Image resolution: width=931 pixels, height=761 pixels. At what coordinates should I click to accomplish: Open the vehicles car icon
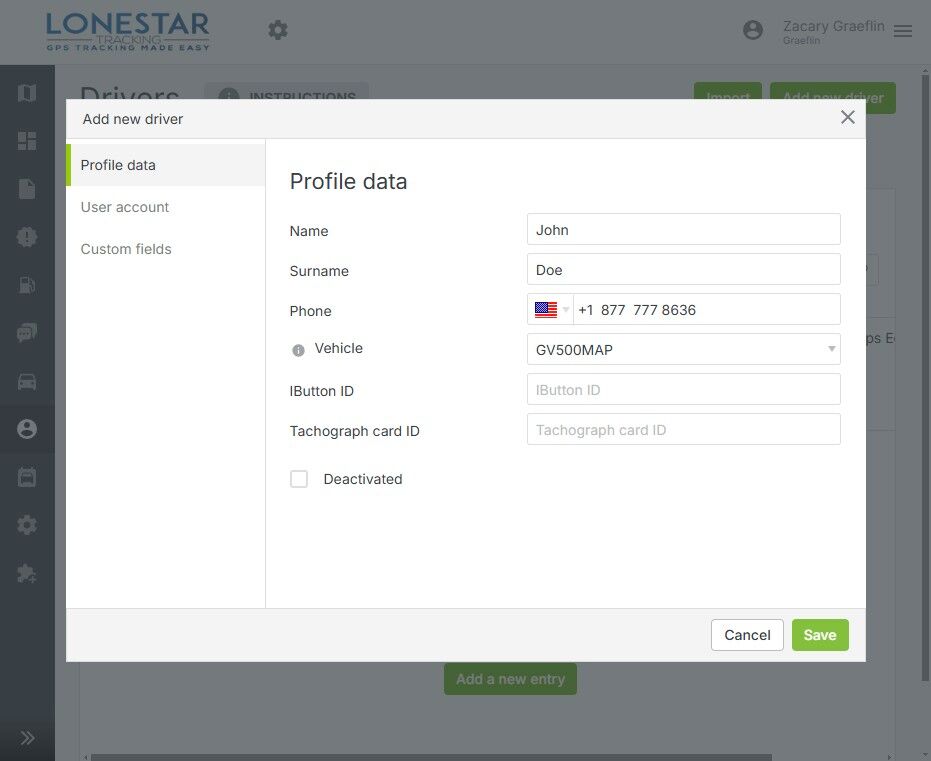[27, 381]
